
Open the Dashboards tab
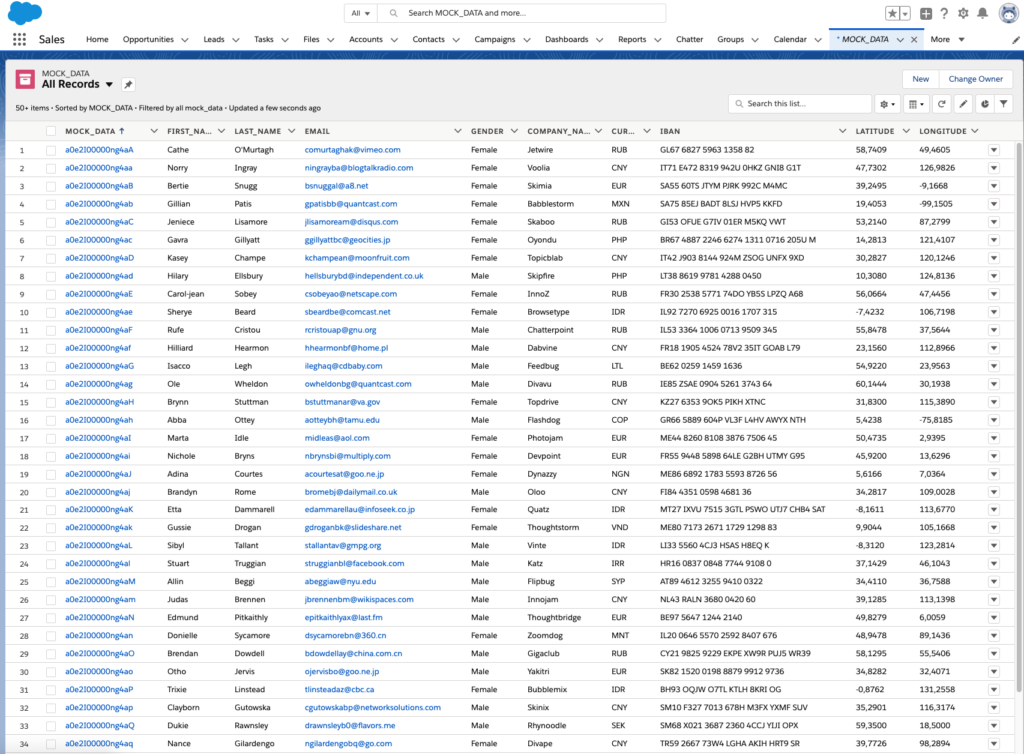[567, 40]
